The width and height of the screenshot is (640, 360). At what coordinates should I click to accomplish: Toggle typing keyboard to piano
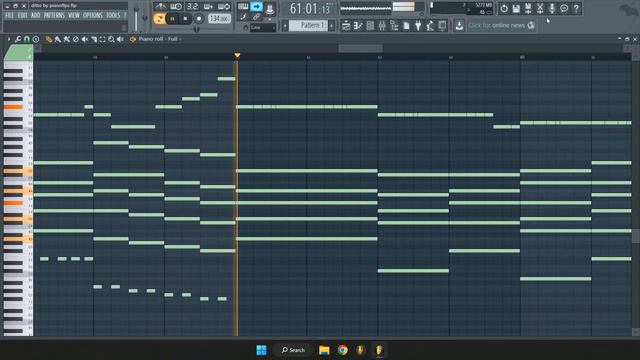coord(243,7)
